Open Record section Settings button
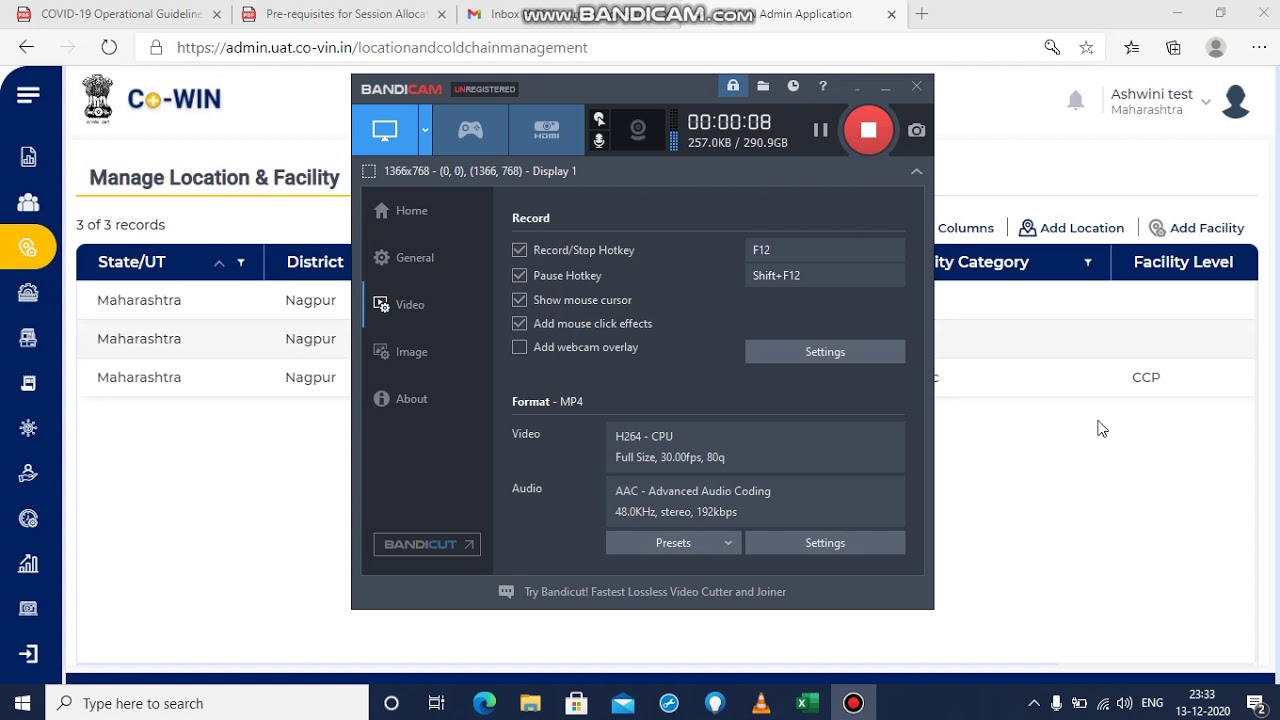 [x=825, y=352]
